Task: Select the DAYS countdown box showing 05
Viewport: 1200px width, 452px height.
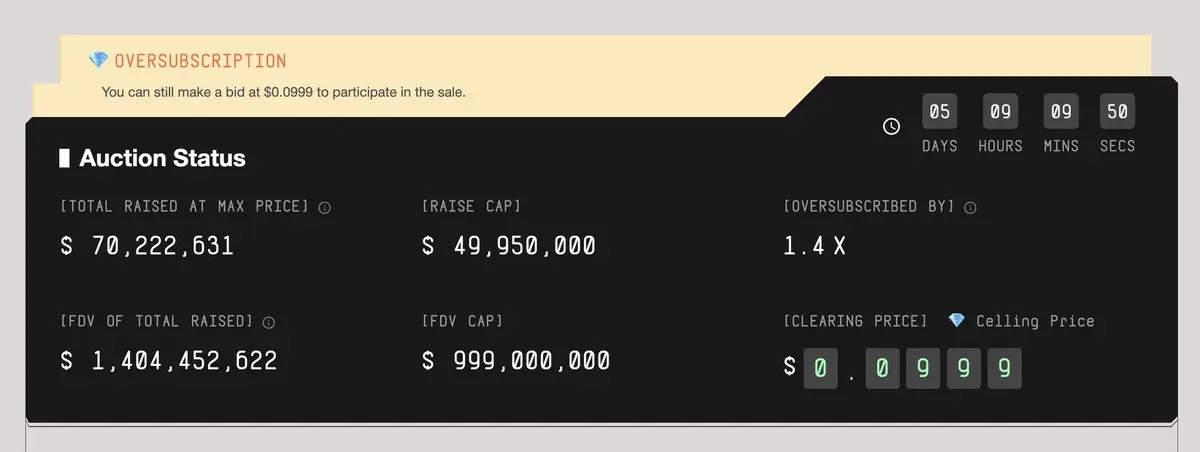Action: pyautogui.click(x=939, y=112)
